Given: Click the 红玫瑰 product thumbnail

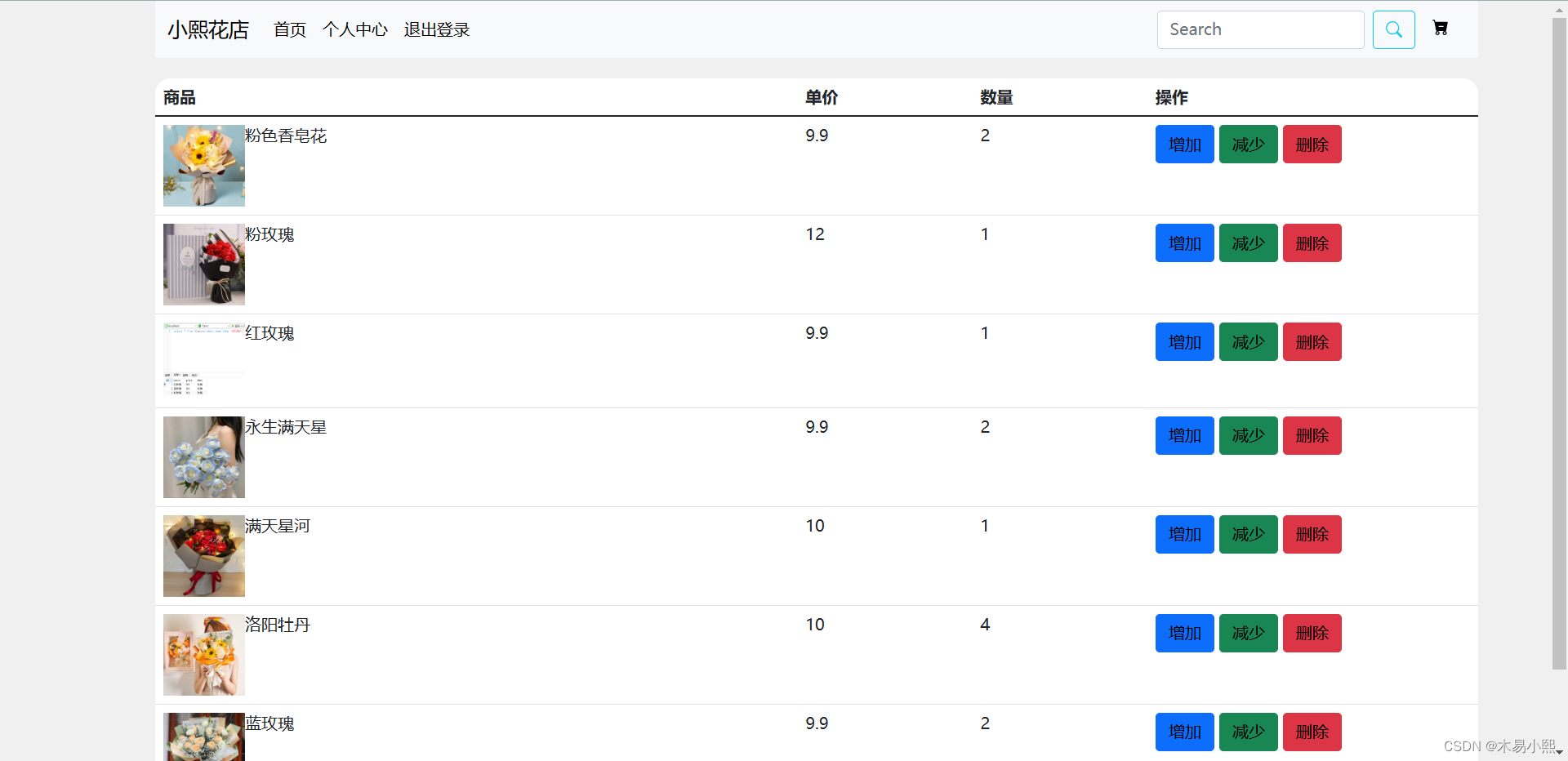Looking at the screenshot, I should click(x=204, y=361).
